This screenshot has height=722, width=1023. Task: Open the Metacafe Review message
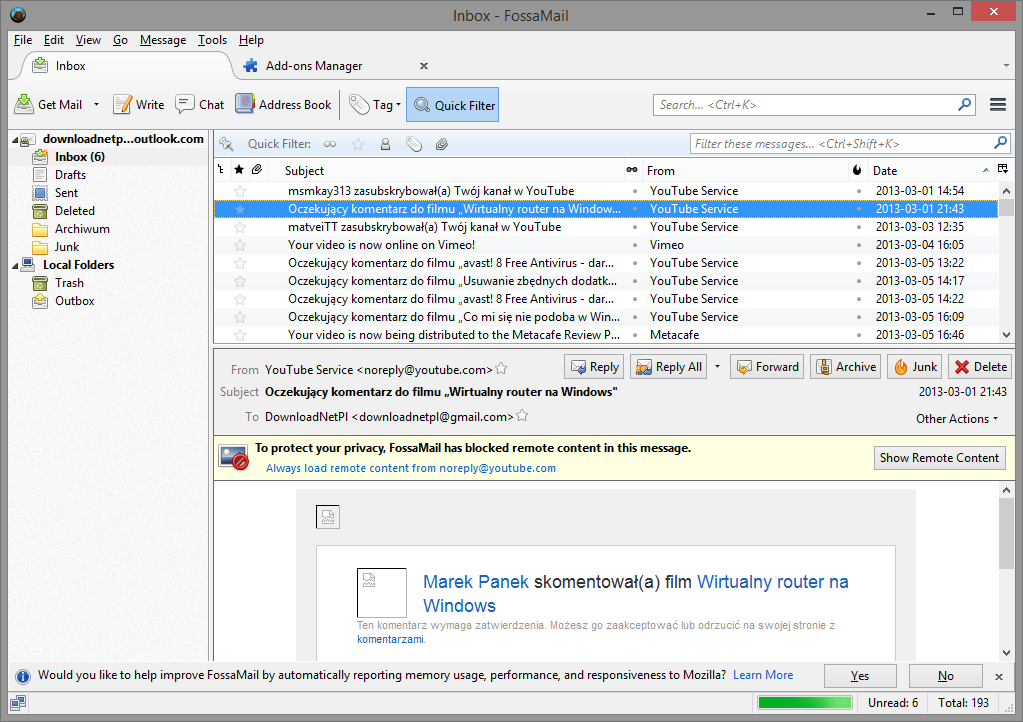tap(605, 335)
